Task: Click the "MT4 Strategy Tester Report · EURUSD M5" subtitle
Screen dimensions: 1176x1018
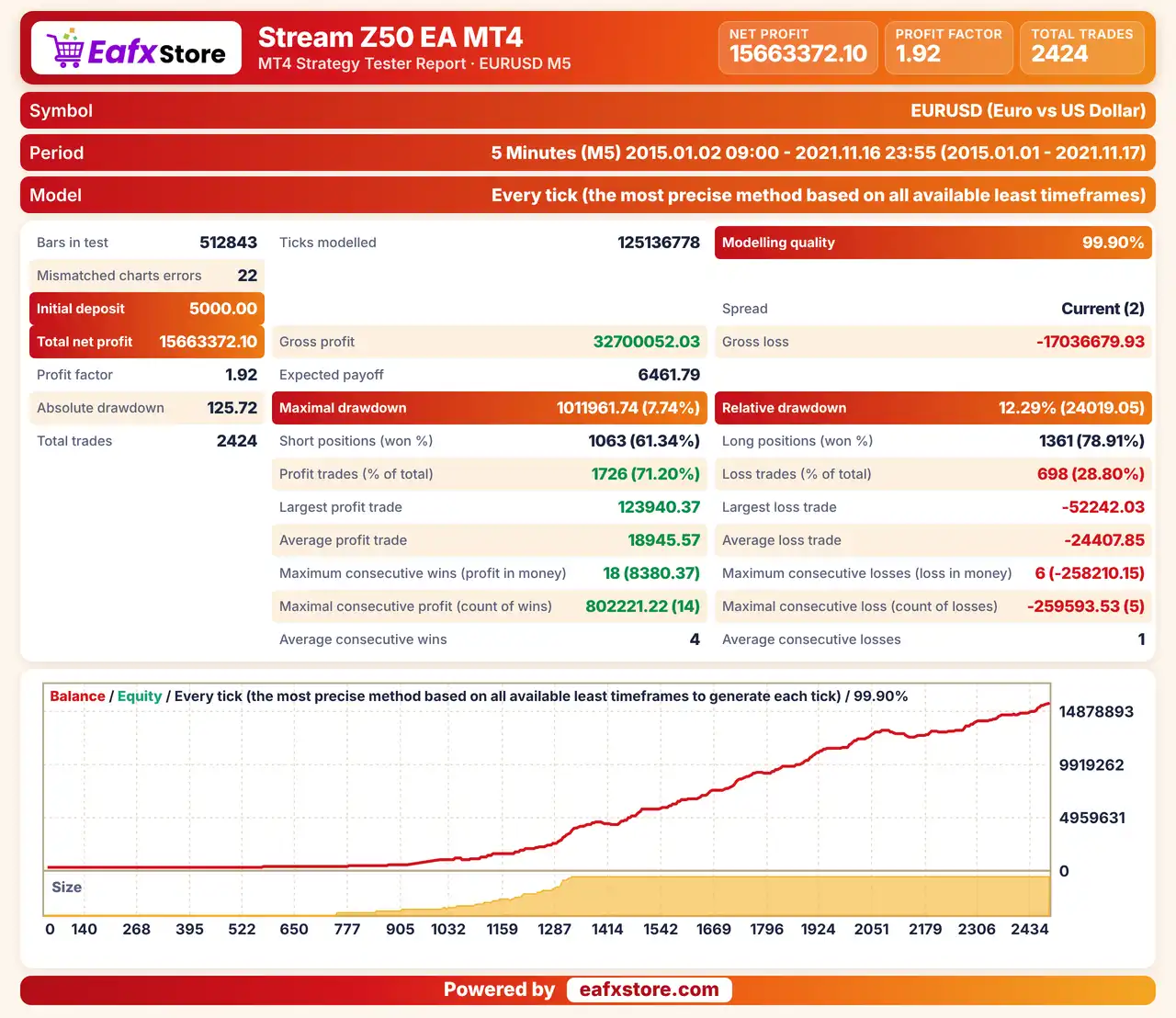Action: pyautogui.click(x=414, y=63)
